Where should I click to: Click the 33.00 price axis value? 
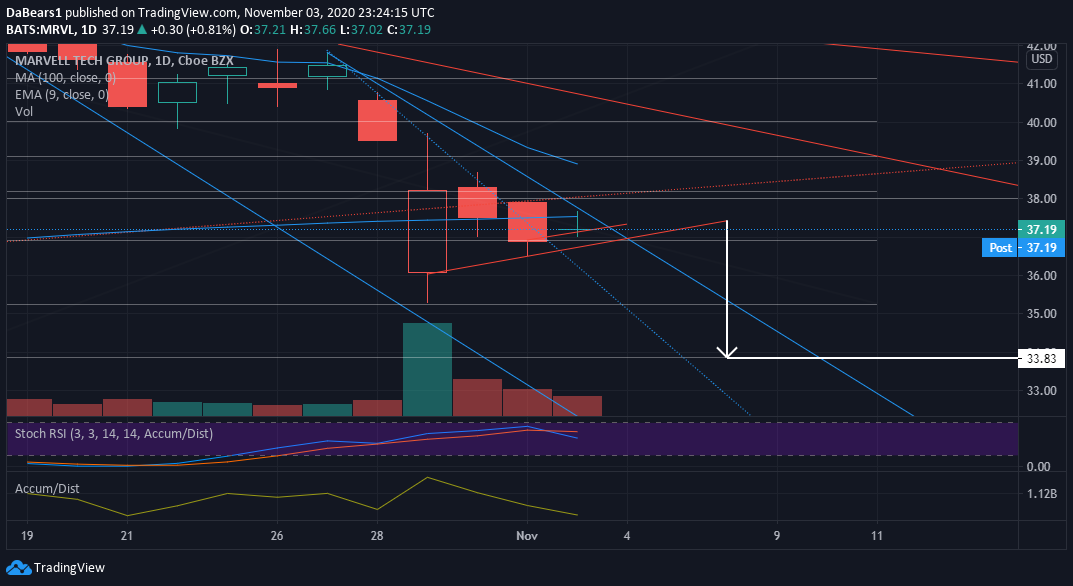(1042, 391)
